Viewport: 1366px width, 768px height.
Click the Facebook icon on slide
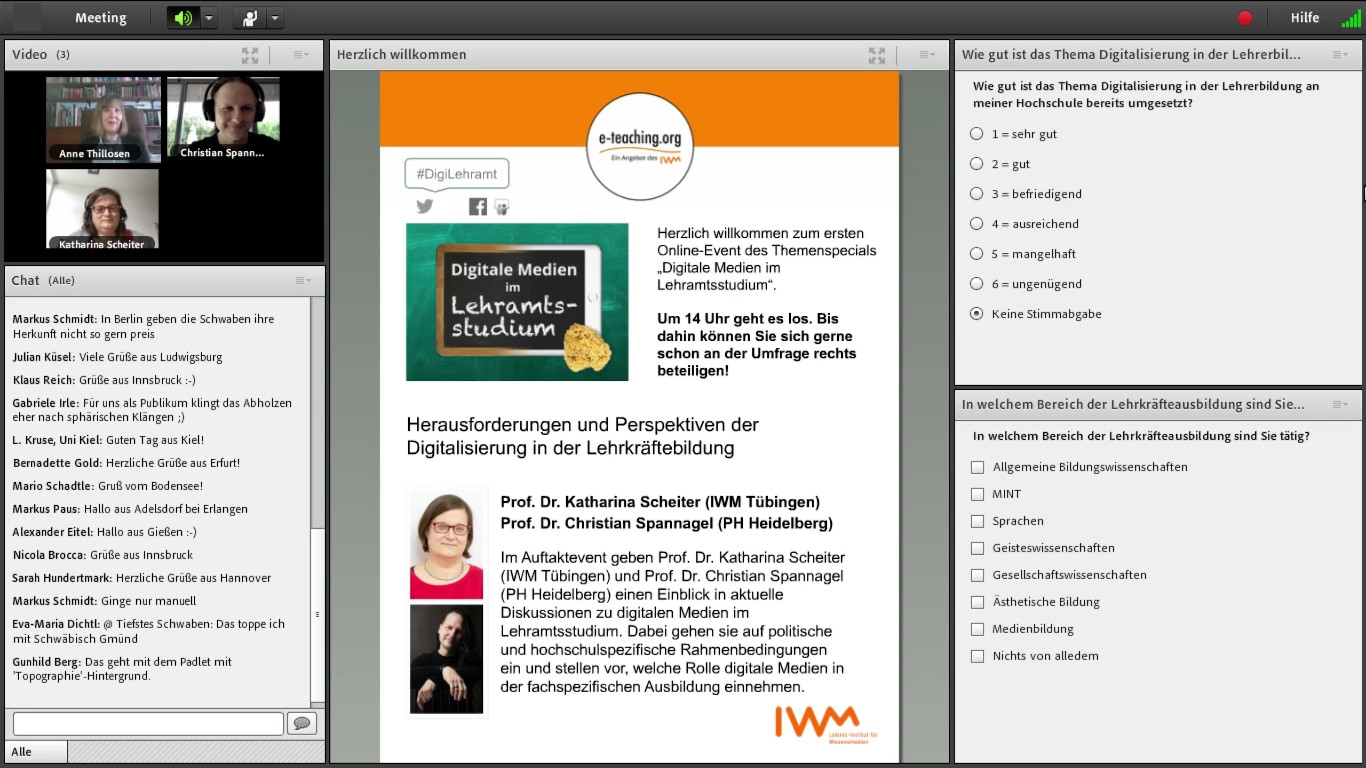[x=478, y=206]
